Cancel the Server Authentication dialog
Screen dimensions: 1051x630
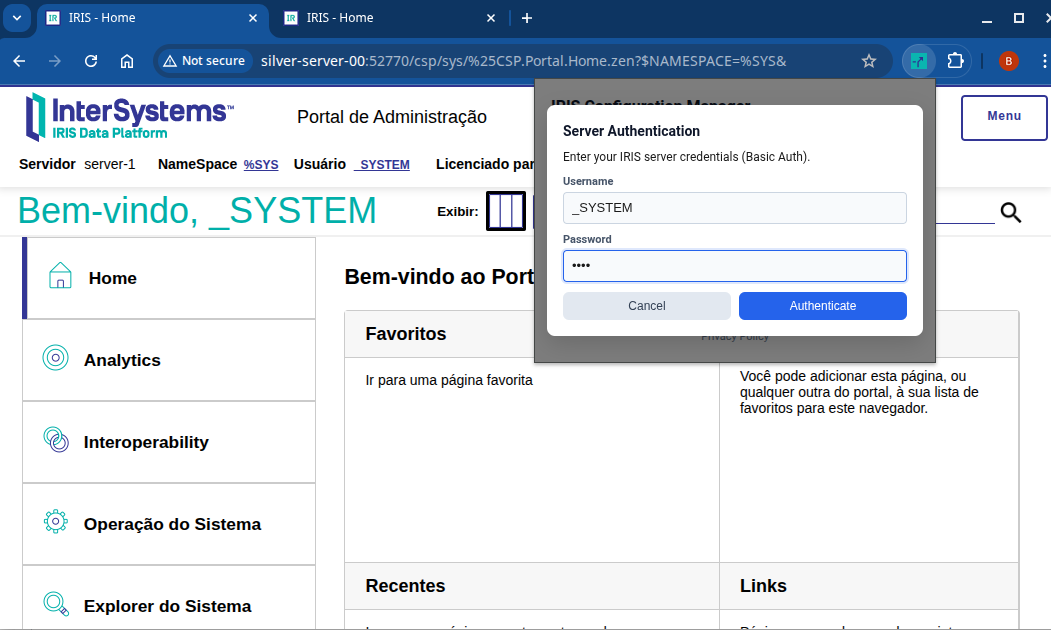tap(646, 306)
